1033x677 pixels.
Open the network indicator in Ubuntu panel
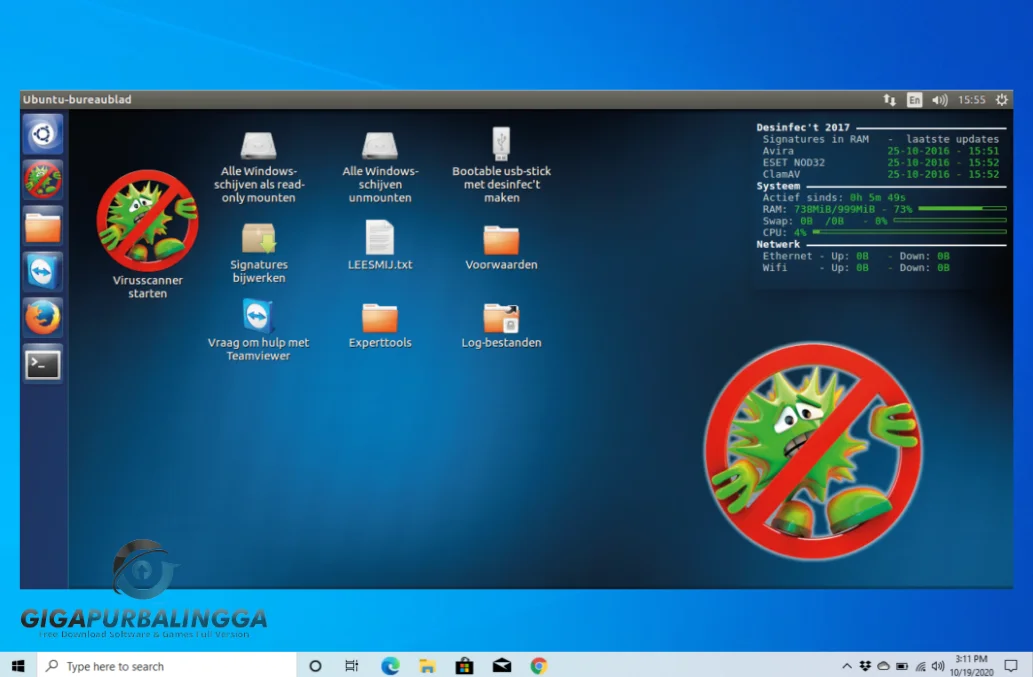click(889, 99)
